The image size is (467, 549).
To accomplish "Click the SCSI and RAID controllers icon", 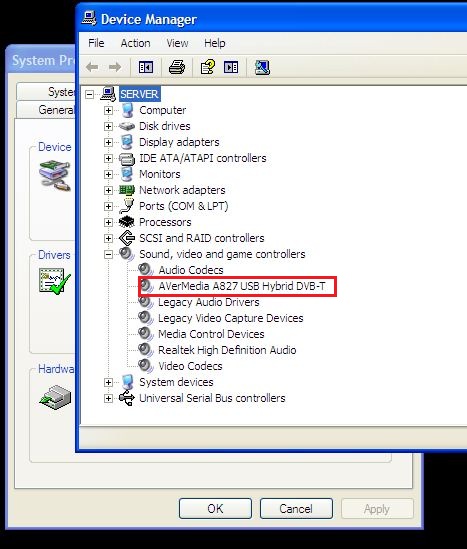I will point(127,238).
